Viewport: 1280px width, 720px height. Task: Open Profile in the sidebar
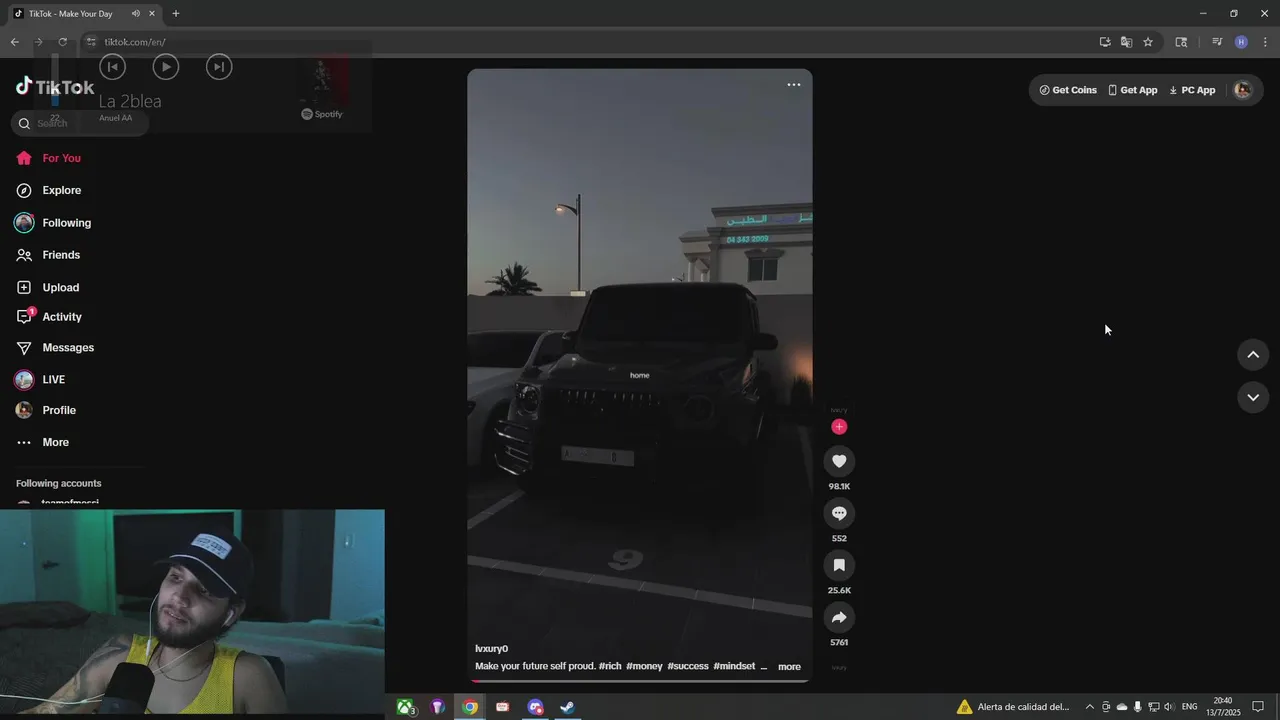pos(45,410)
